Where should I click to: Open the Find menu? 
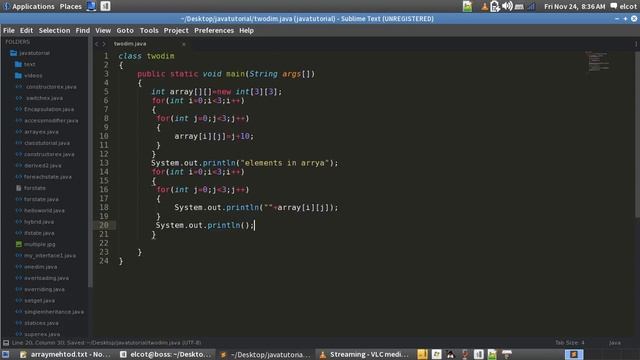point(82,31)
